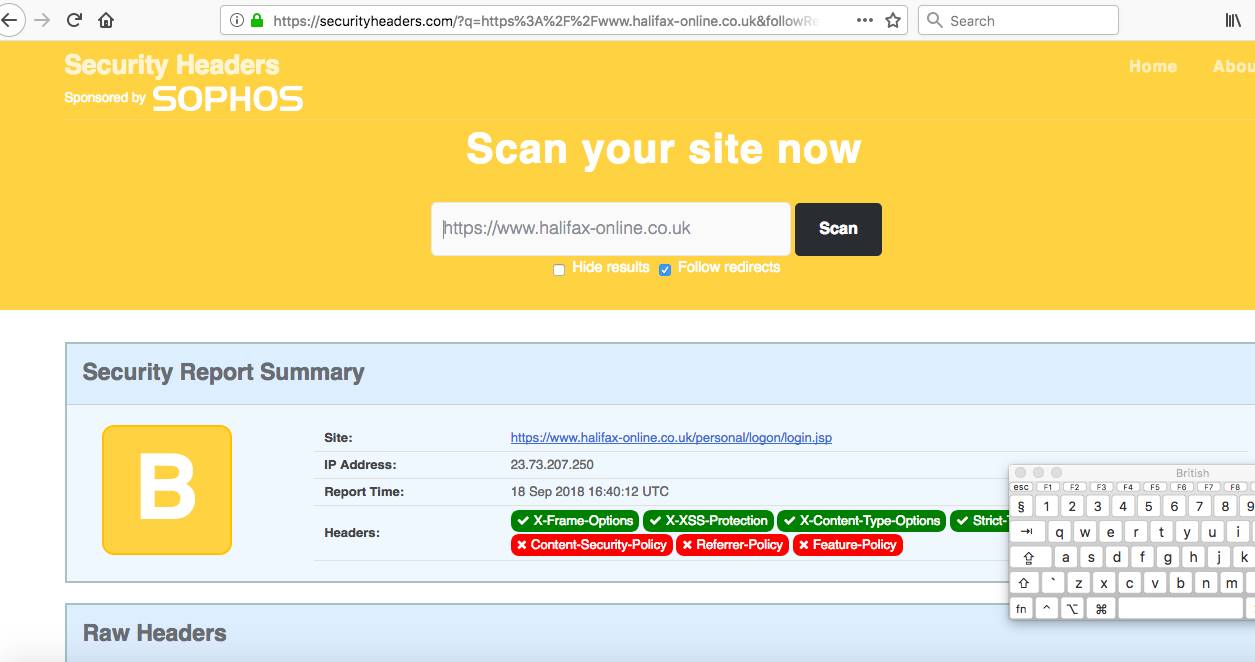Click the Referrer-Policy red badge

(x=732, y=545)
